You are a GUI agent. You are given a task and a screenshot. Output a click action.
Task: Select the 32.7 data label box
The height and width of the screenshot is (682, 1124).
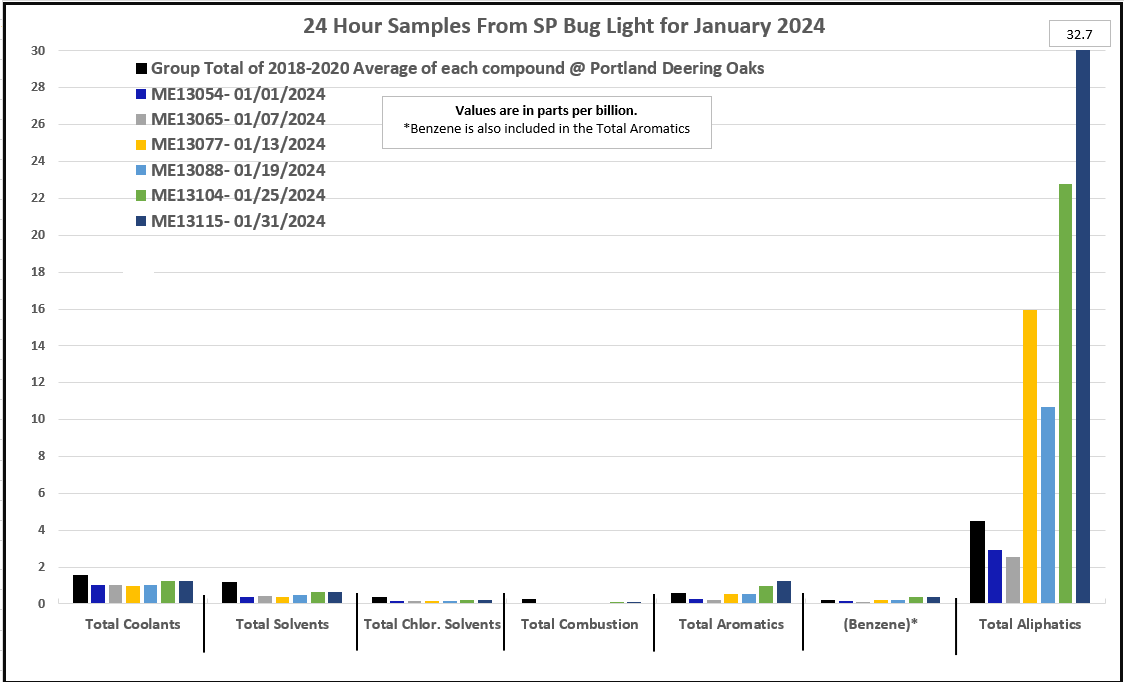coord(1080,35)
